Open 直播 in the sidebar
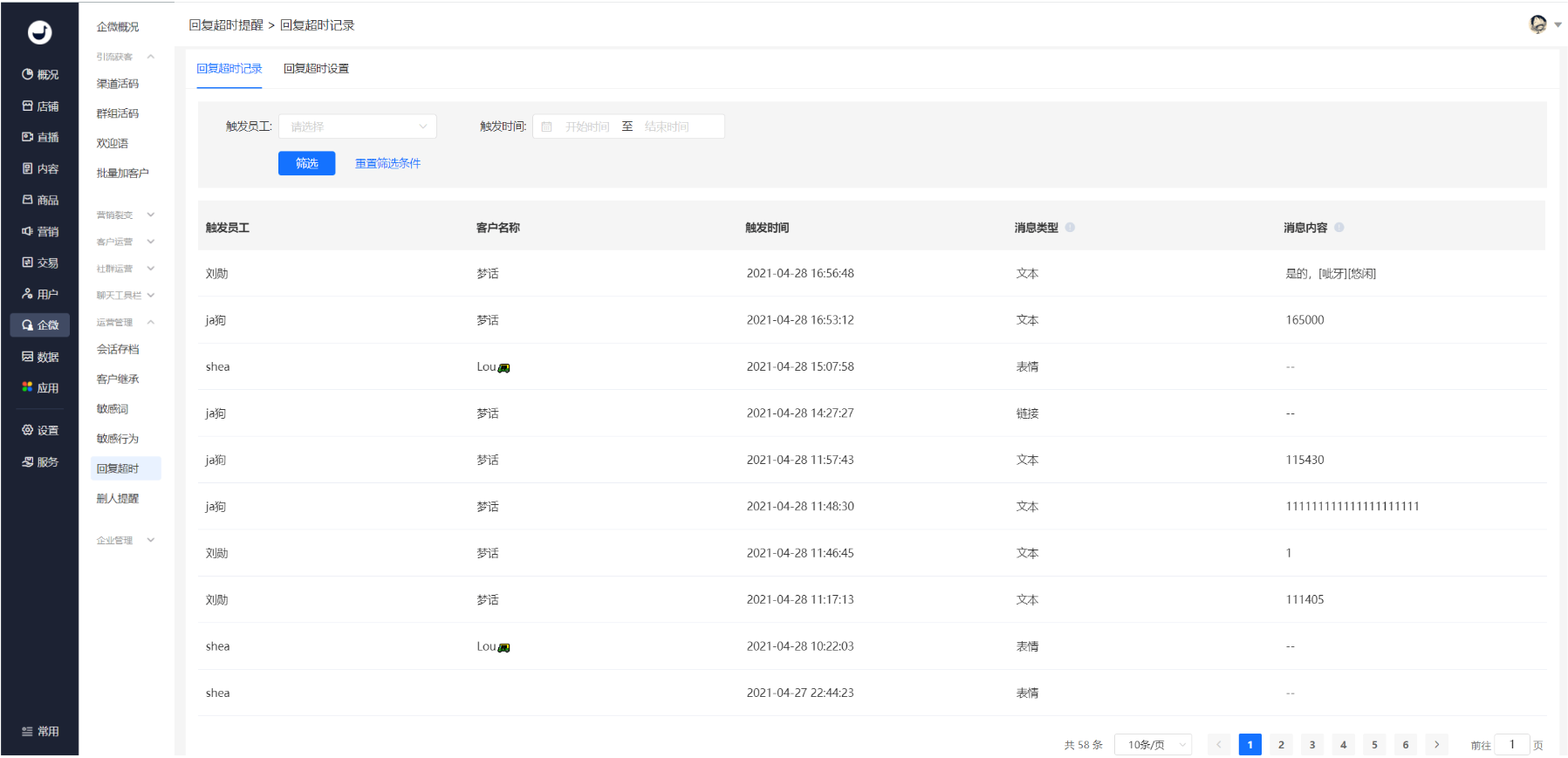Screen dimensions: 1568x758 click(x=40, y=138)
